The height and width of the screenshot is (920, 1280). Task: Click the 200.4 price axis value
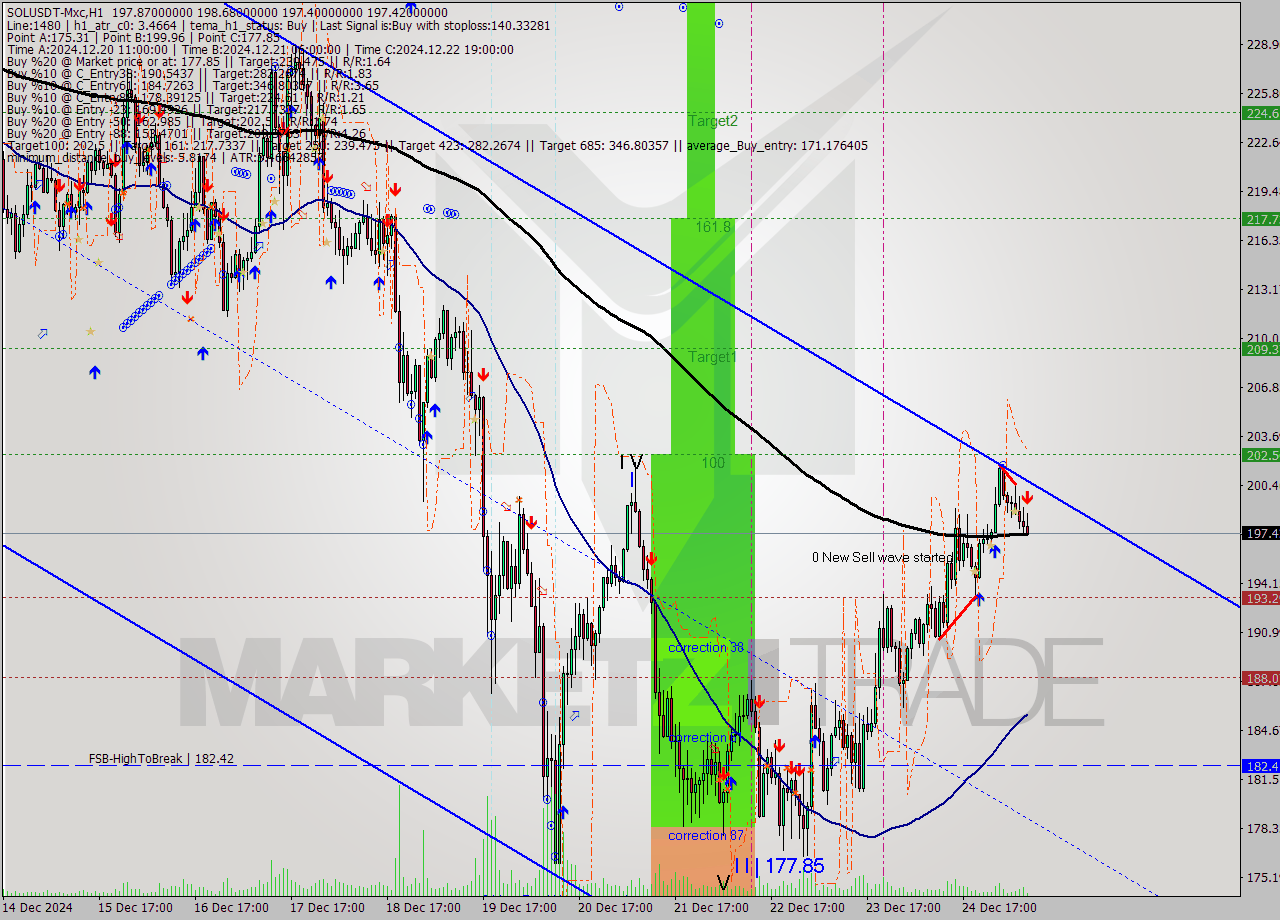1262,485
